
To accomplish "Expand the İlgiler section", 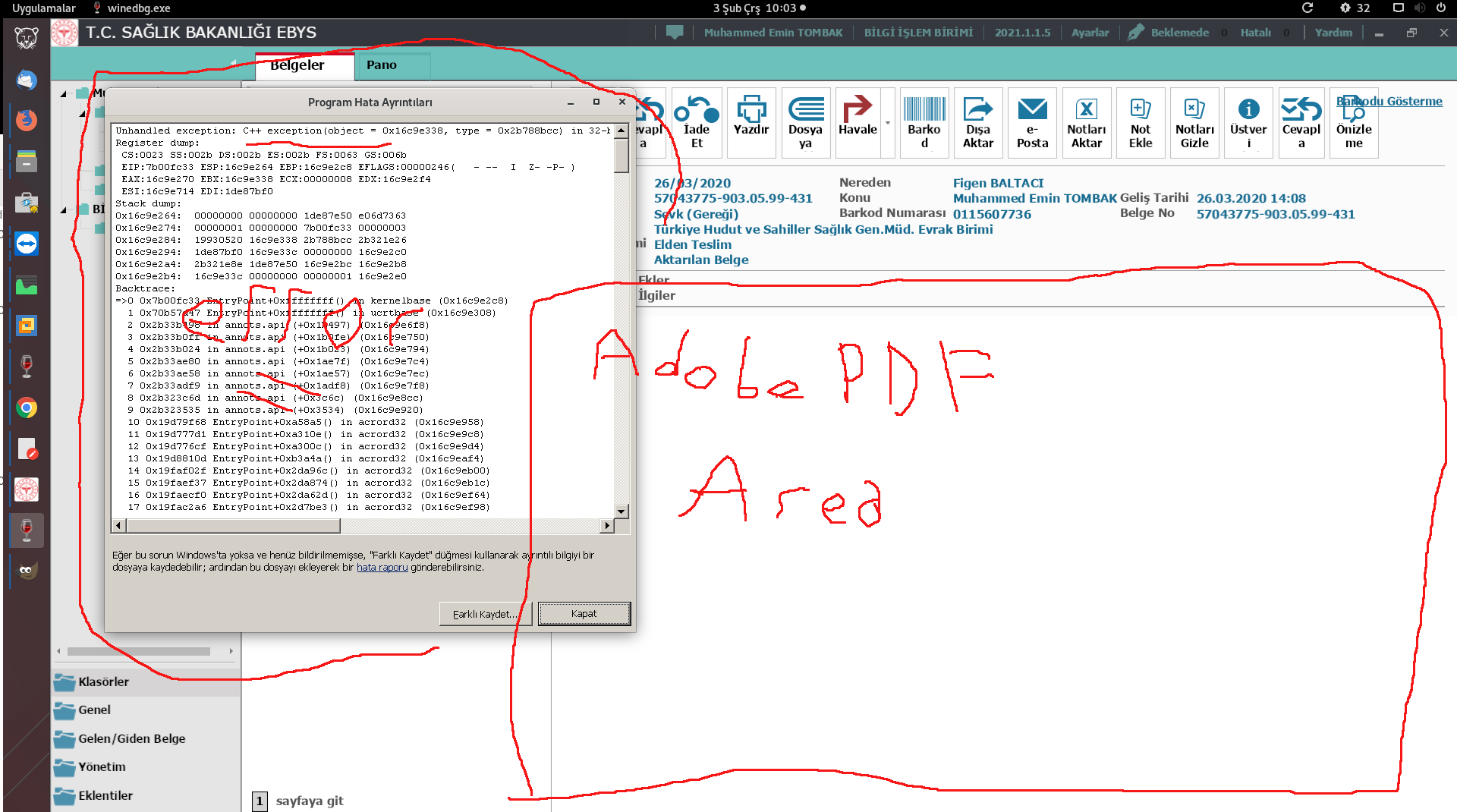I will point(657,296).
